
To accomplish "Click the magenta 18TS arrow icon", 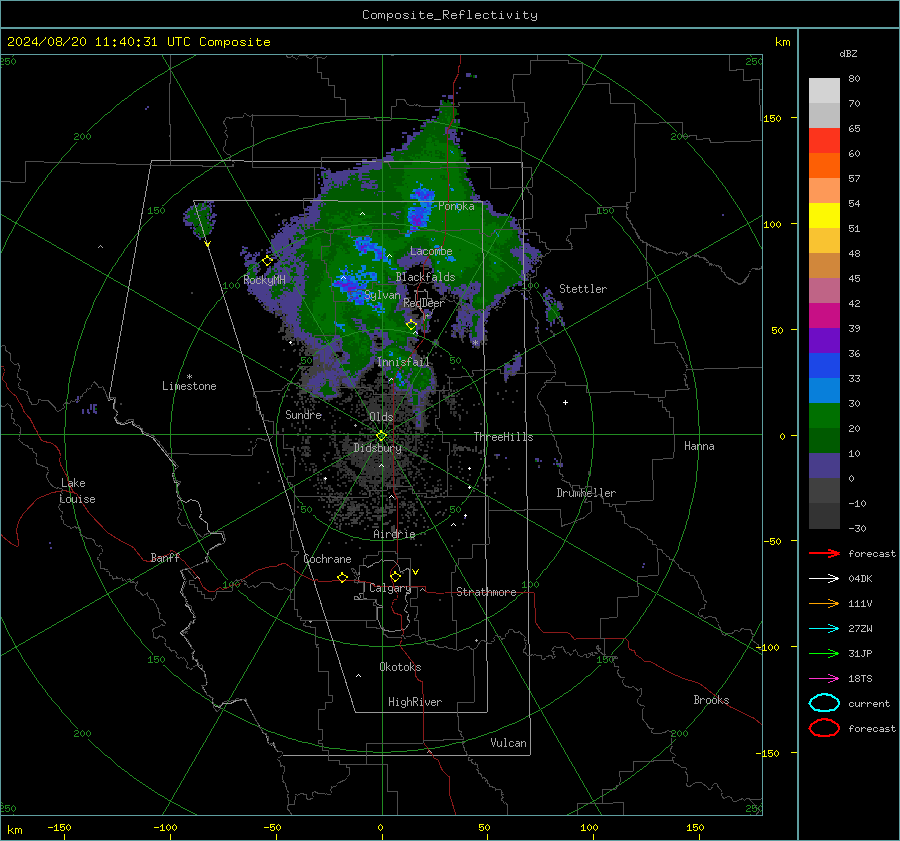I will (x=824, y=679).
